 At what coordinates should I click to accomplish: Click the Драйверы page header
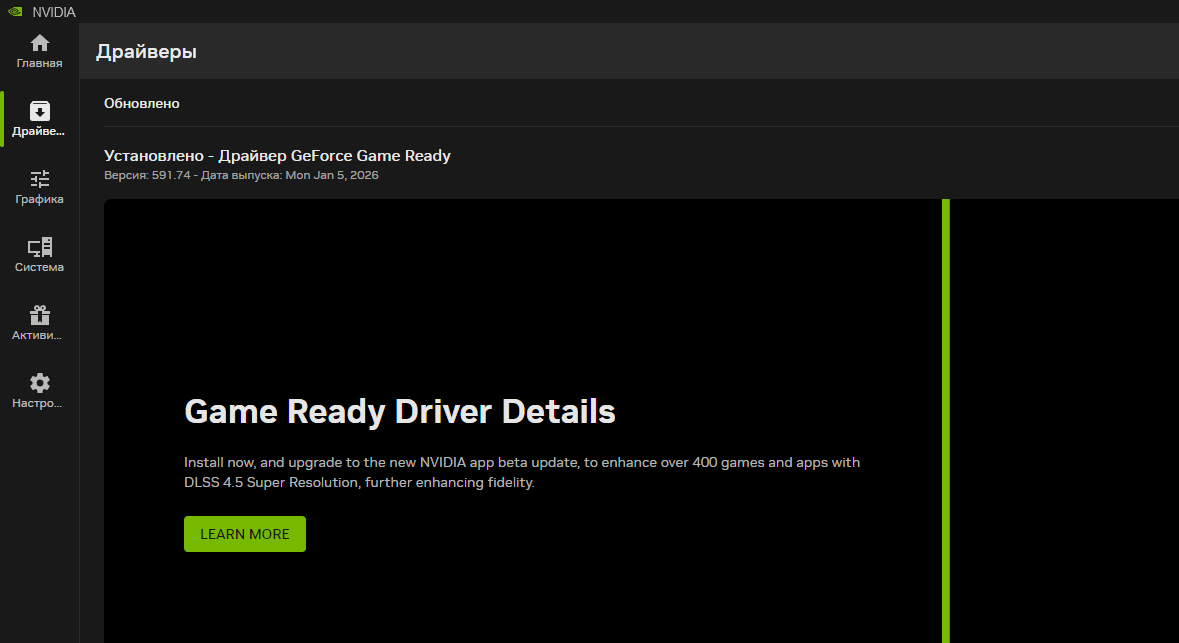click(x=146, y=51)
